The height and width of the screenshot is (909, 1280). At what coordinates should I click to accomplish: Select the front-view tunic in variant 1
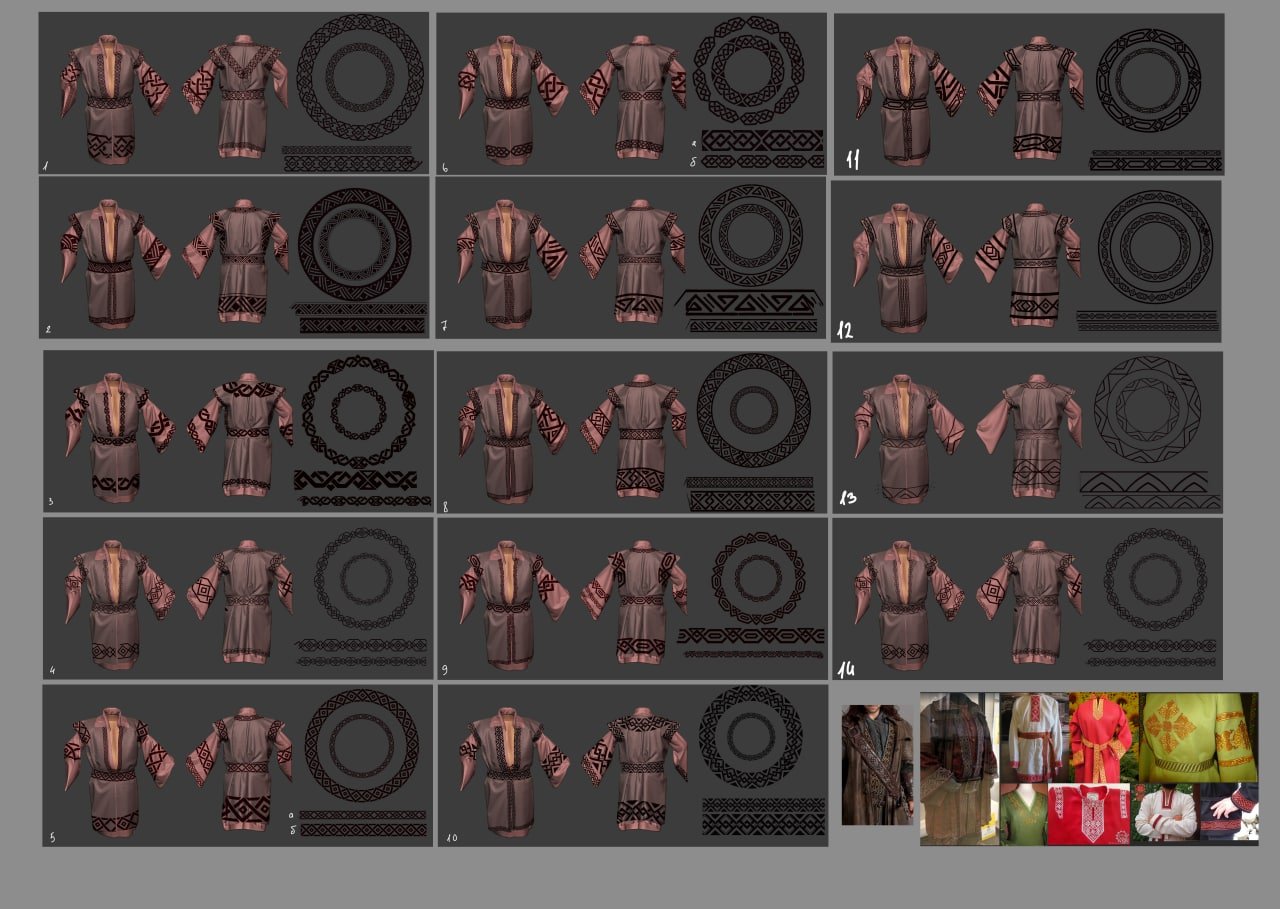(x=114, y=98)
